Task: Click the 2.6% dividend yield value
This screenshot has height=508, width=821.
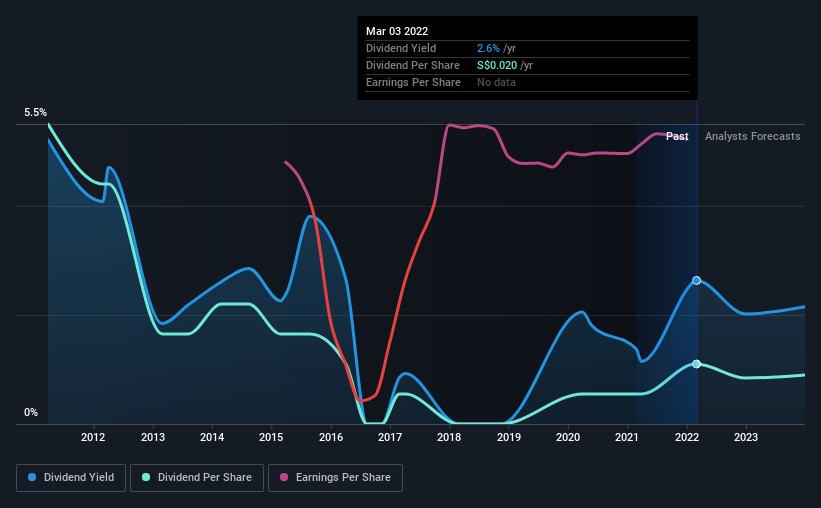Action: pos(489,48)
